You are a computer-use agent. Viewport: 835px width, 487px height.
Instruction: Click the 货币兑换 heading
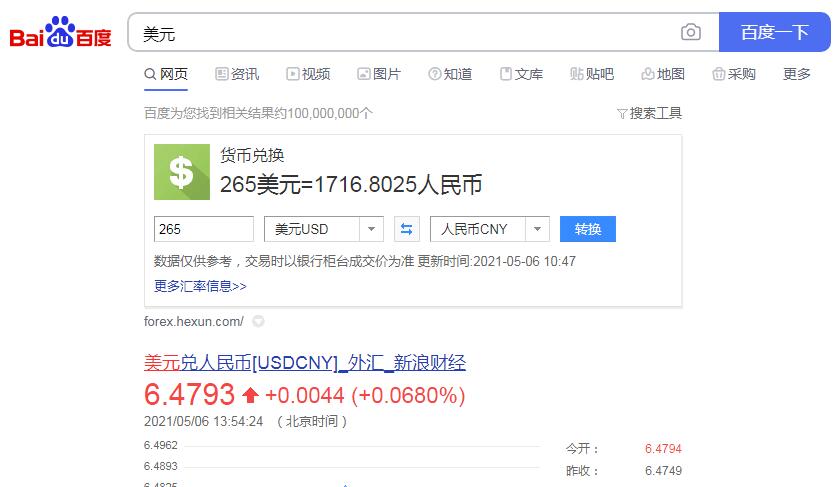pos(252,155)
